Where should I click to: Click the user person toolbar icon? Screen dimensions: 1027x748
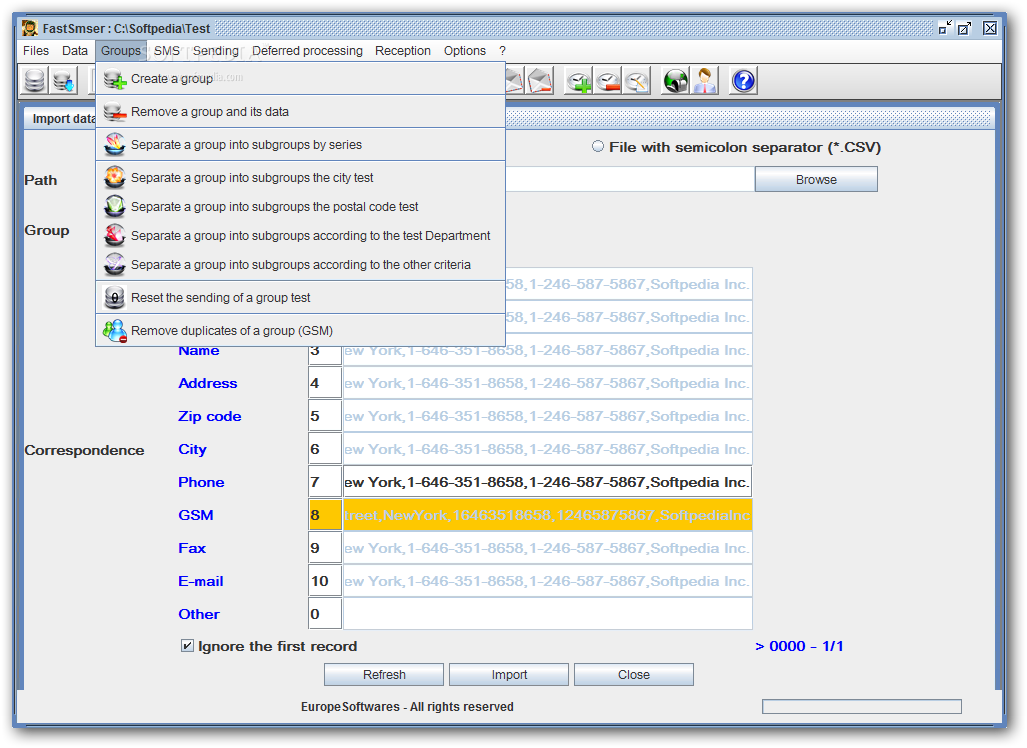tap(705, 81)
